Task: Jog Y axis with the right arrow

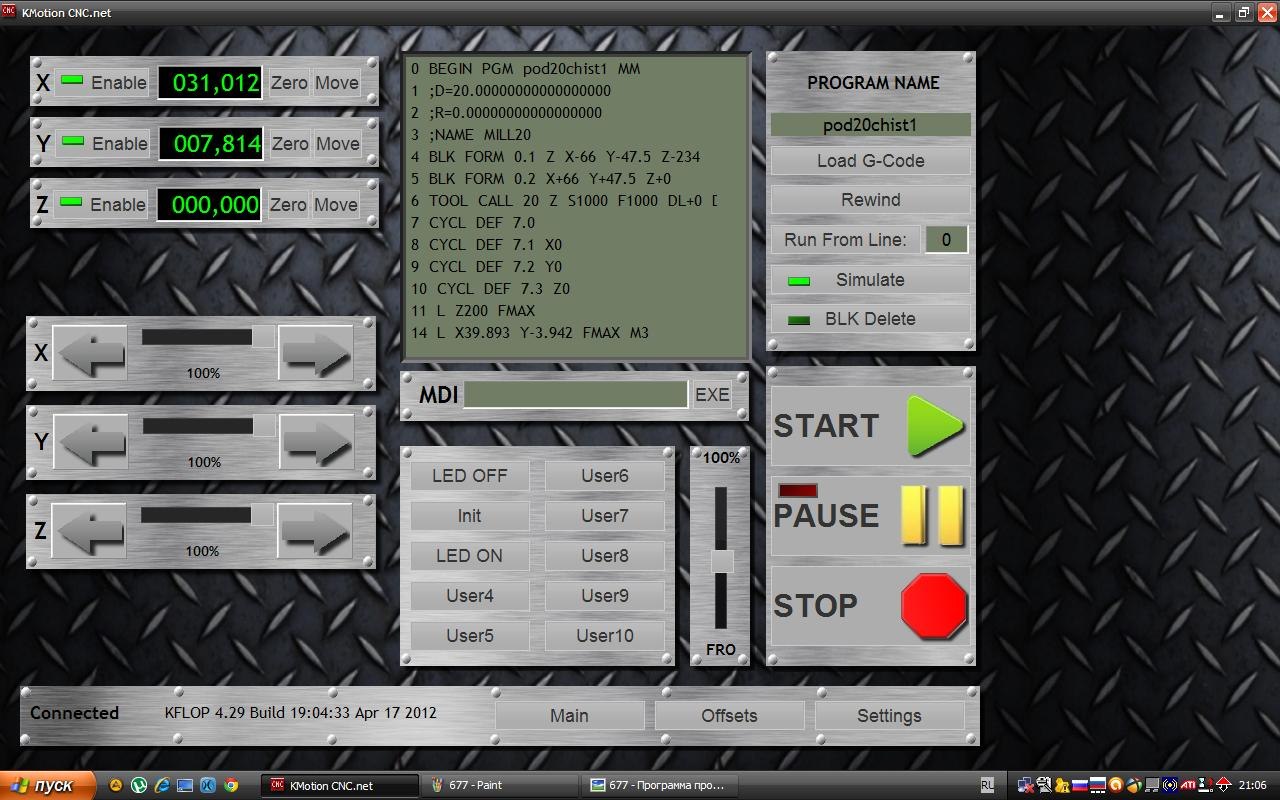Action: pyautogui.click(x=317, y=441)
